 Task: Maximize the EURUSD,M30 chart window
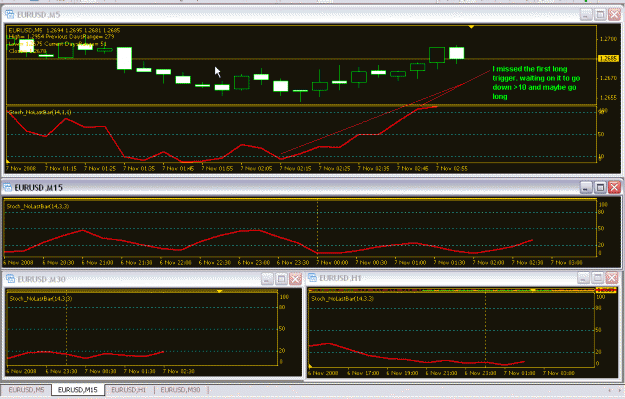(281, 279)
